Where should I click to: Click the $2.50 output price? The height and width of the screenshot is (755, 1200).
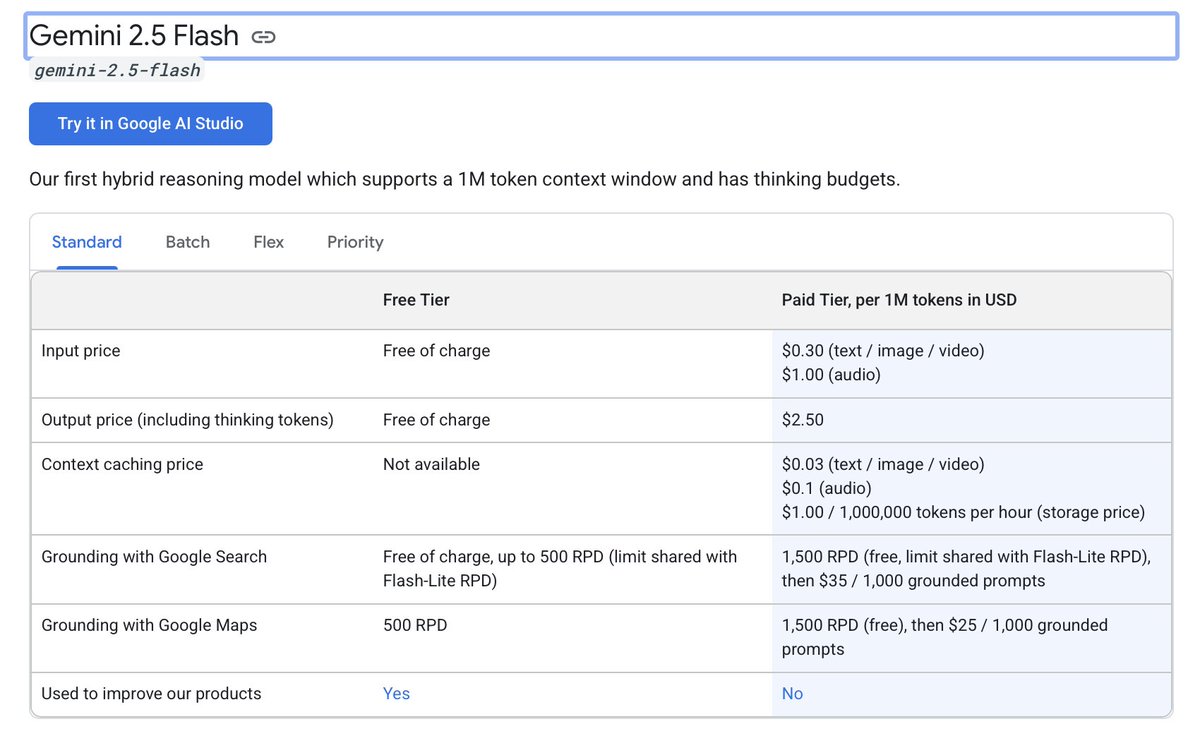pos(803,420)
